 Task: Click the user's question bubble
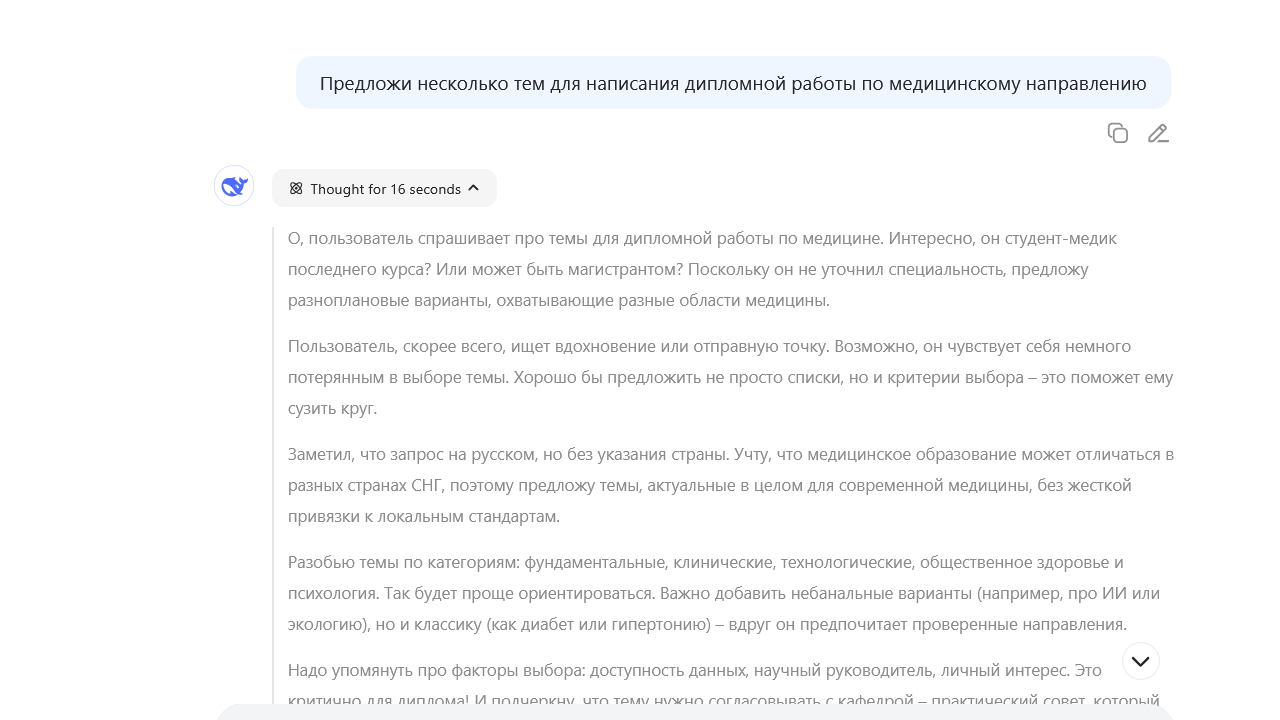coord(732,83)
